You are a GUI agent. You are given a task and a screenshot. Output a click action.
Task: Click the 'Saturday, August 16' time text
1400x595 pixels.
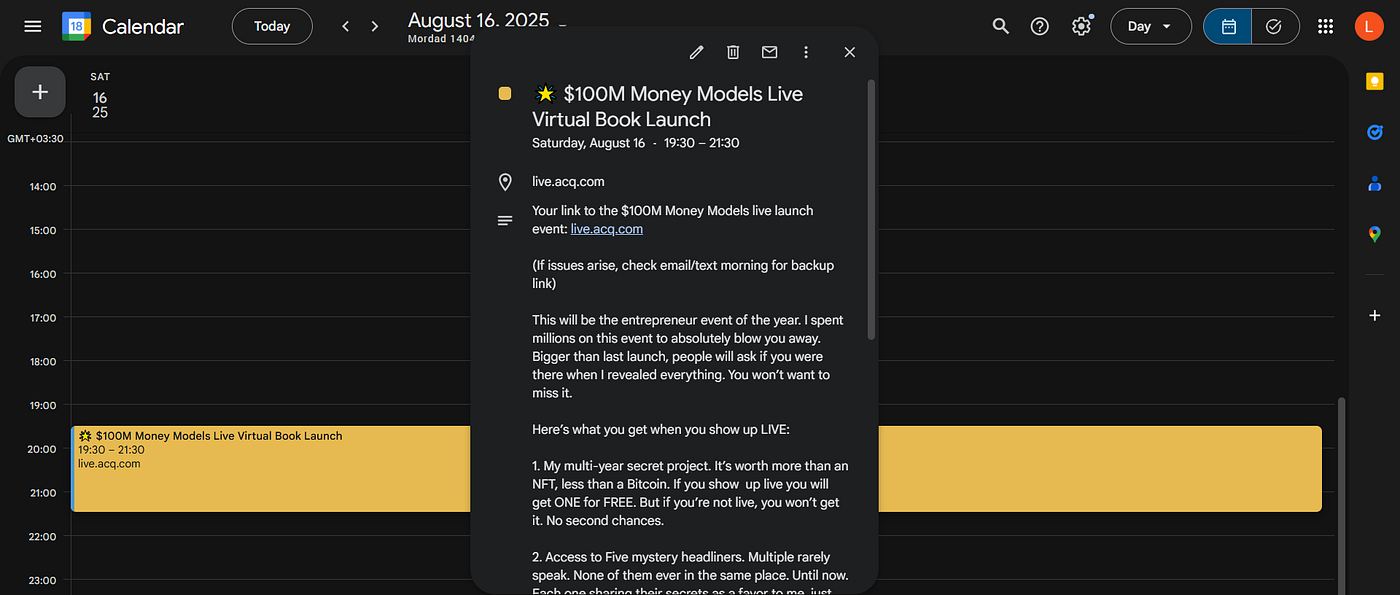click(x=636, y=143)
